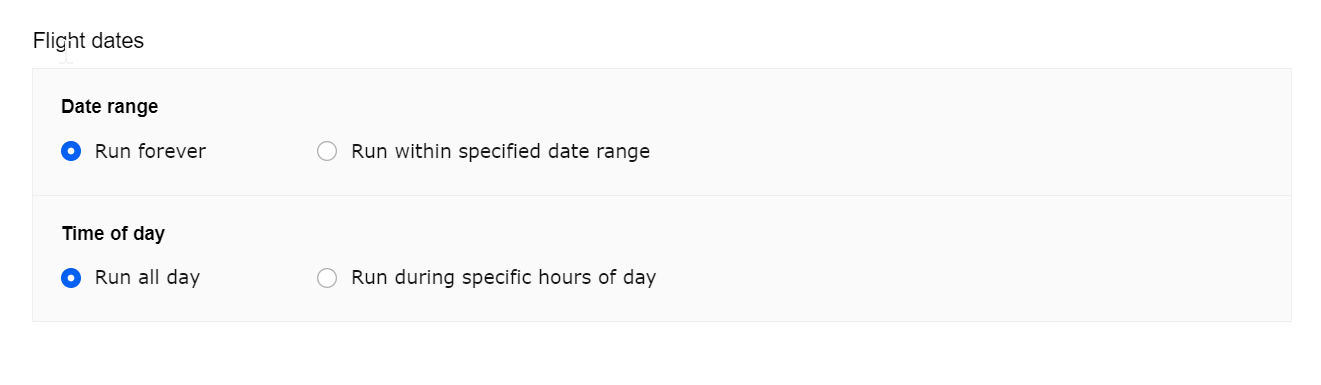The height and width of the screenshot is (385, 1321).
Task: Select the "Run all day" radio button
Action: [x=71, y=278]
